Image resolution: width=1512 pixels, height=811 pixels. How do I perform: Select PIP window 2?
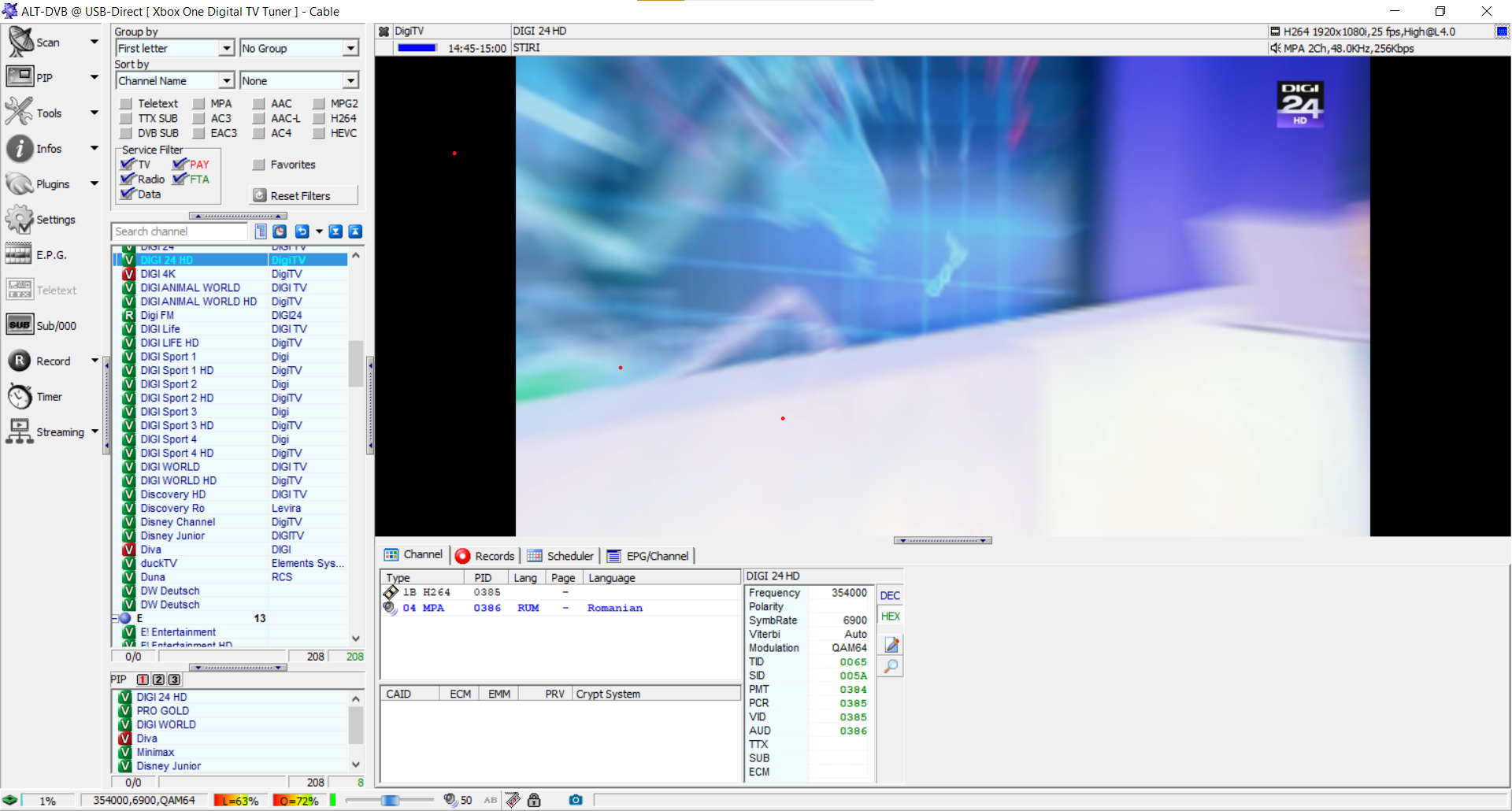[x=158, y=680]
